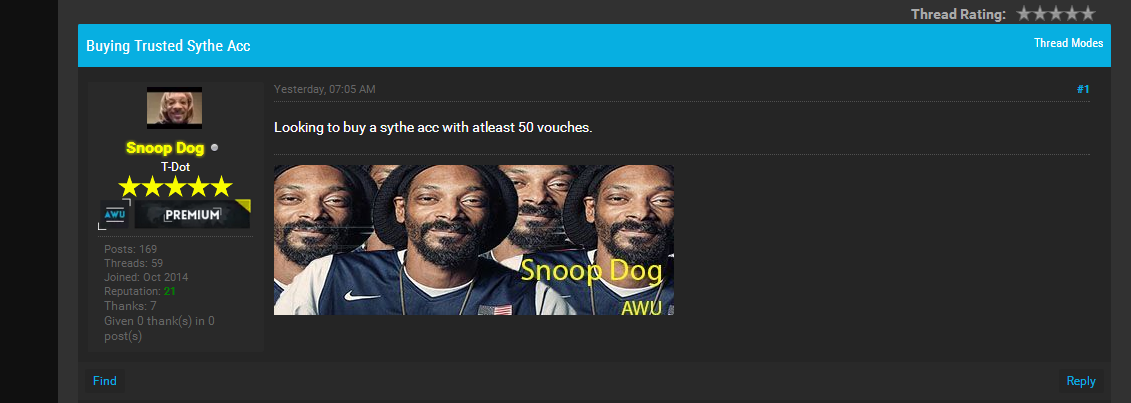Click the yellow user rank stars
Screen dimensions: 1131x403
tap(175, 187)
